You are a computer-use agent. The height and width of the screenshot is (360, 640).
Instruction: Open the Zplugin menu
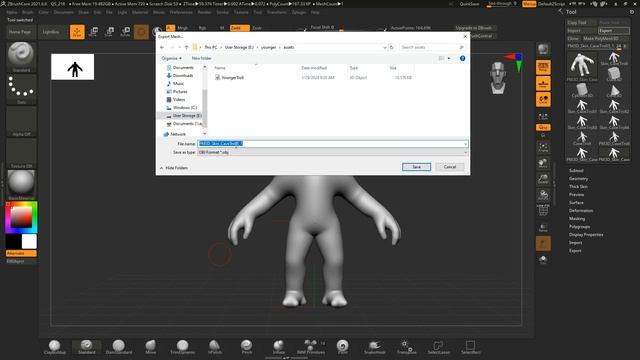pyautogui.click(x=299, y=12)
